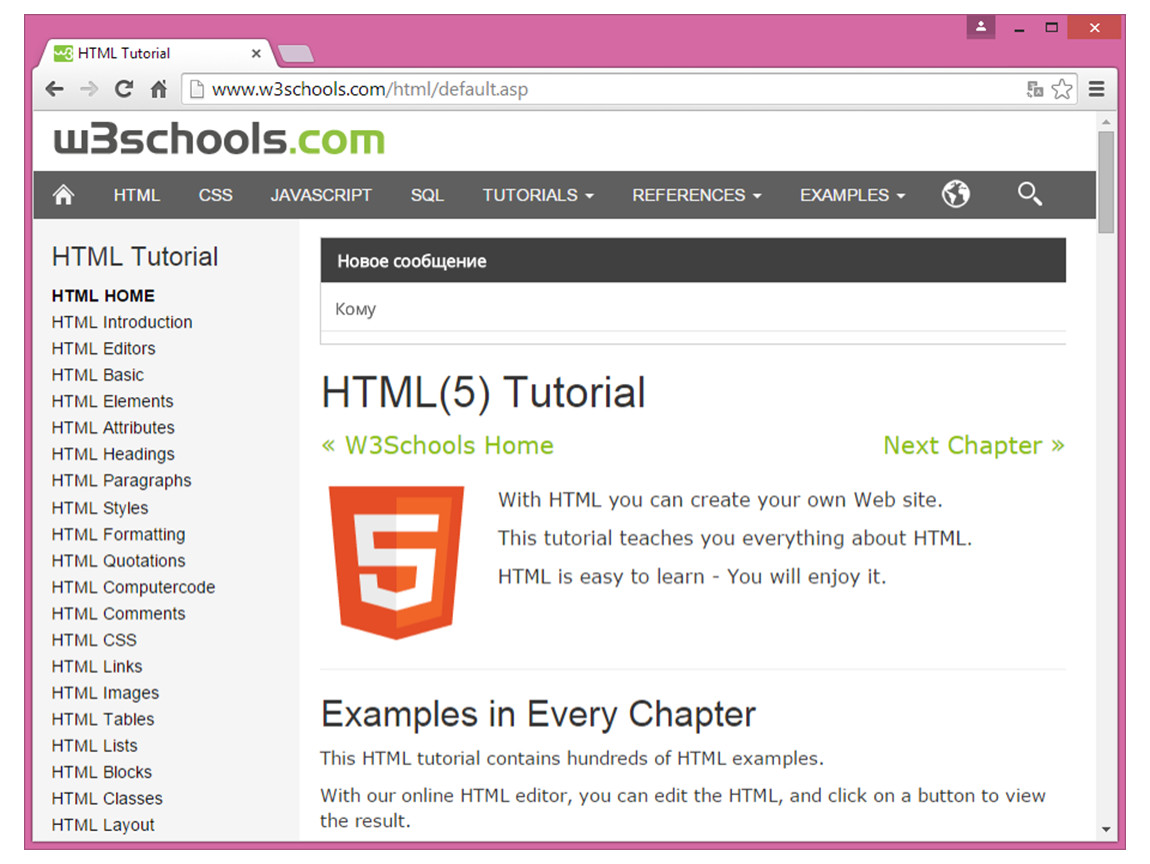The image size is (1150, 864).
Task: Open HTML Basic in sidebar
Action: click(x=98, y=375)
